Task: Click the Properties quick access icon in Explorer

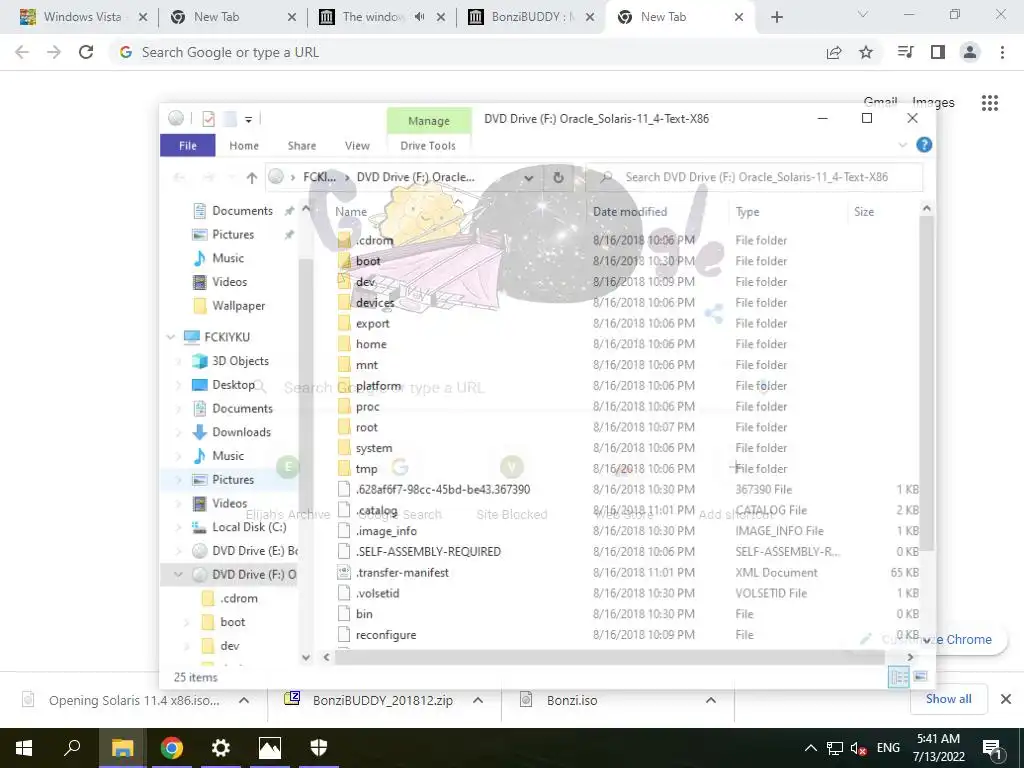Action: [x=208, y=119]
